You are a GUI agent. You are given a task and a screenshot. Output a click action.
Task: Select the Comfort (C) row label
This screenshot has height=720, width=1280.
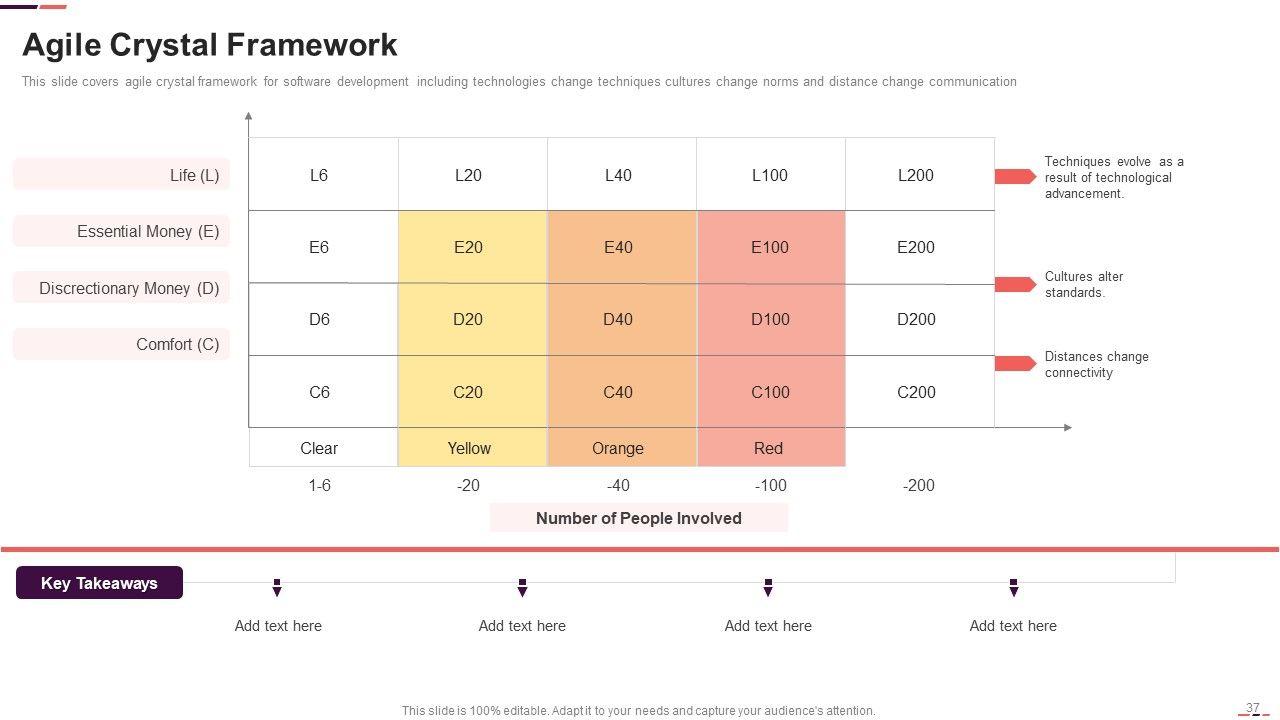(122, 344)
